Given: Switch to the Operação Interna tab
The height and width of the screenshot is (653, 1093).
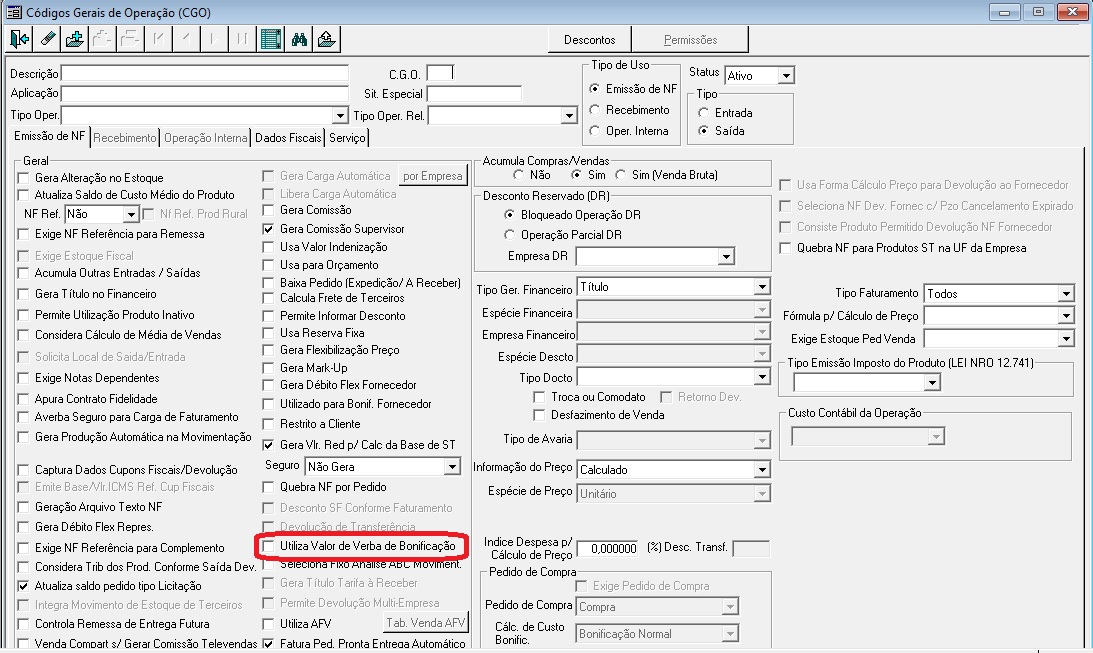Looking at the screenshot, I should pos(206,138).
